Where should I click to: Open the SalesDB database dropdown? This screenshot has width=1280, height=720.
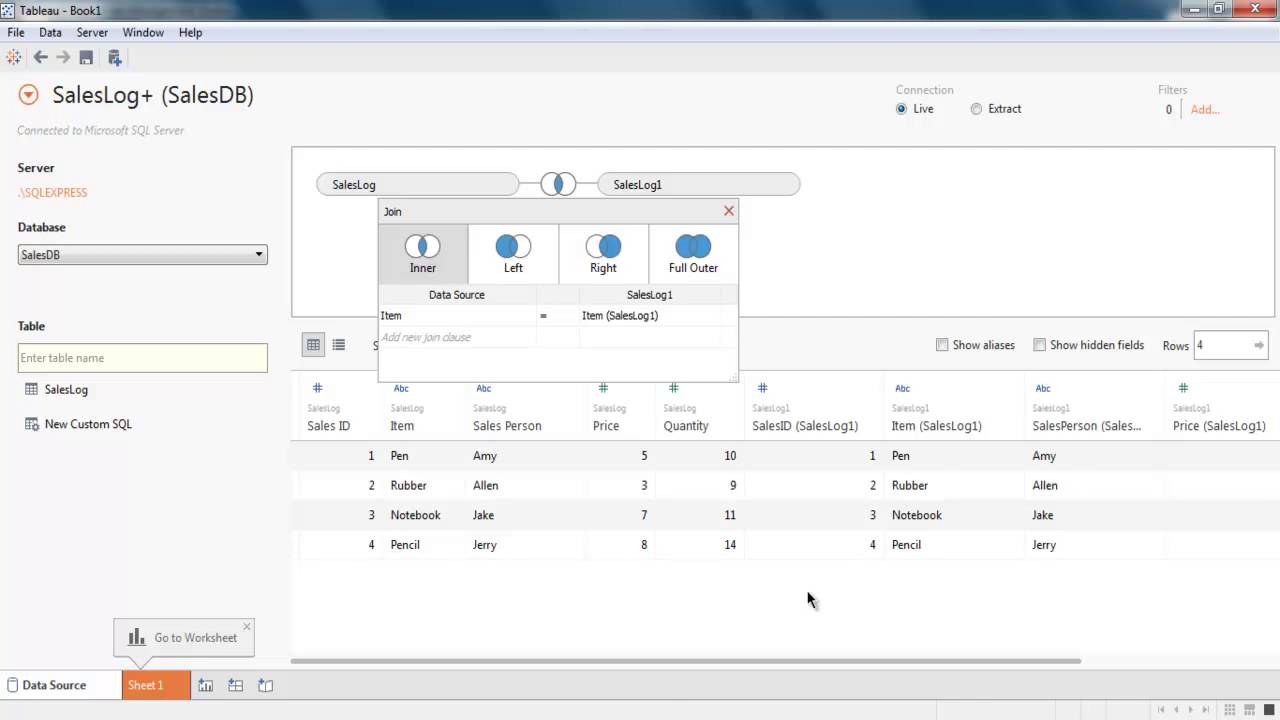point(143,255)
